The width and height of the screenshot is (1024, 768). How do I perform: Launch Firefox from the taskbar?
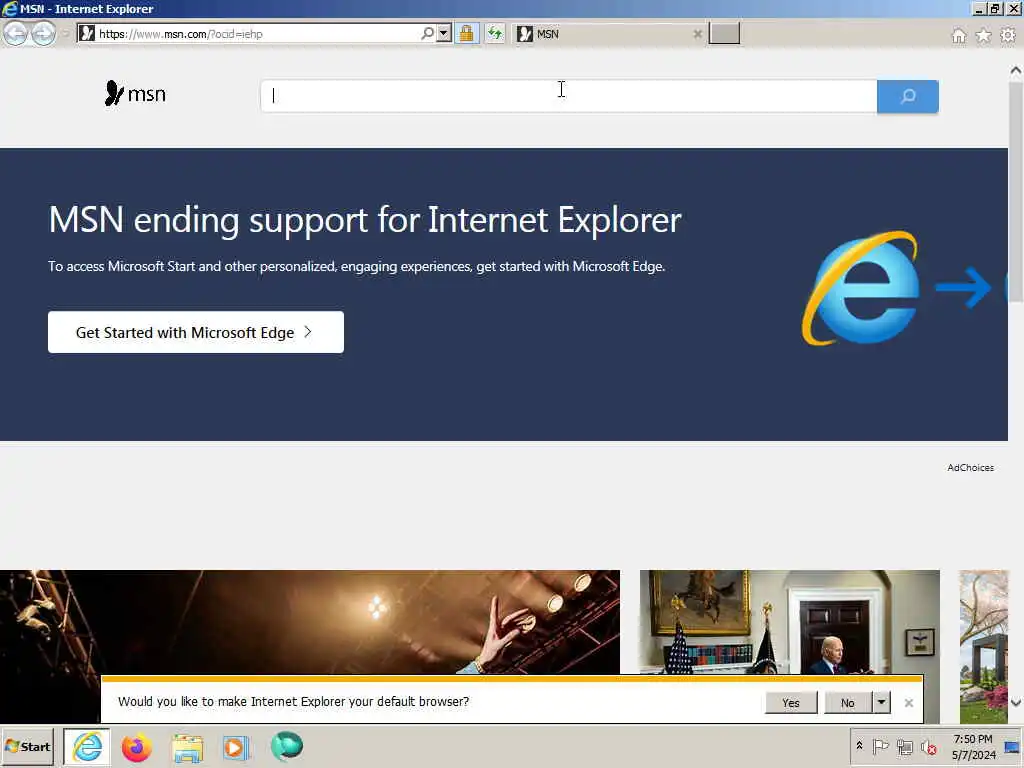point(136,747)
